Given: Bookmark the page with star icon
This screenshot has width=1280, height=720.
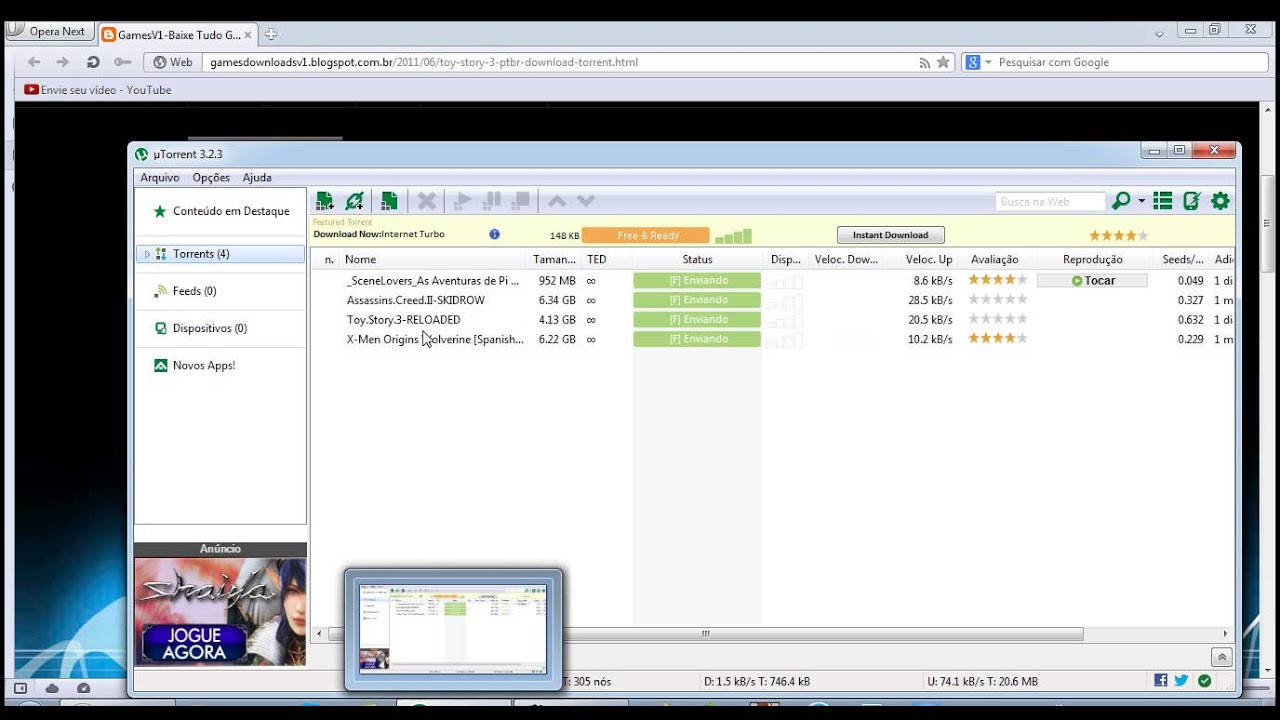Looking at the screenshot, I should [943, 62].
